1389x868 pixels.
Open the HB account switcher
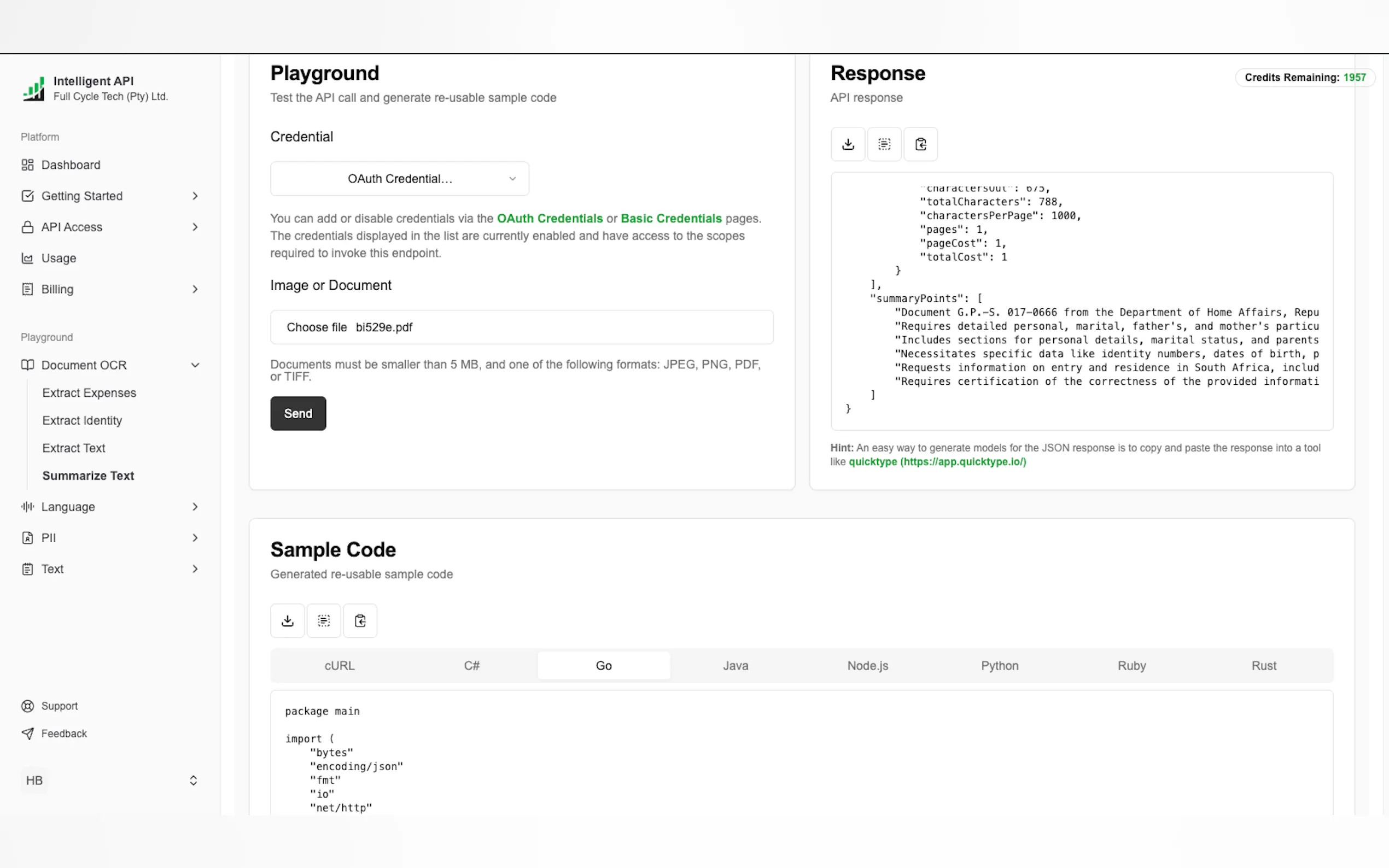pyautogui.click(x=110, y=780)
